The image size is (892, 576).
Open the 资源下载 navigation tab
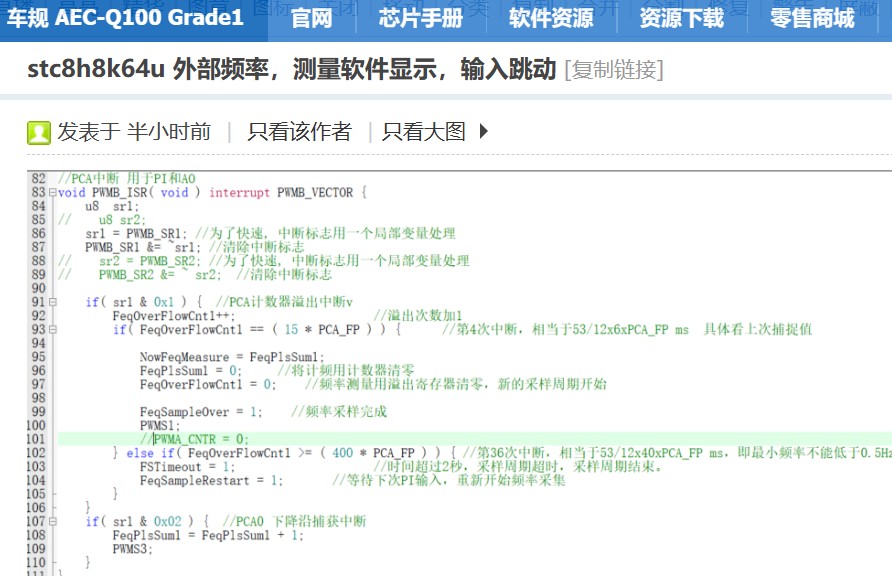682,18
